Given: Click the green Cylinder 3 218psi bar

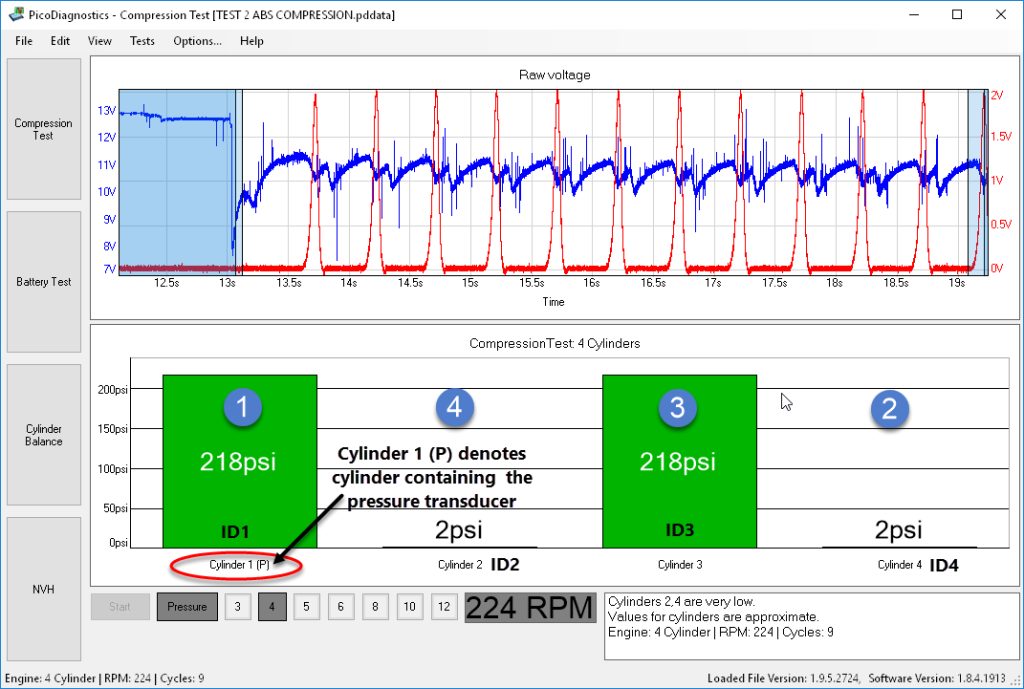Looking at the screenshot, I should click(x=679, y=461).
